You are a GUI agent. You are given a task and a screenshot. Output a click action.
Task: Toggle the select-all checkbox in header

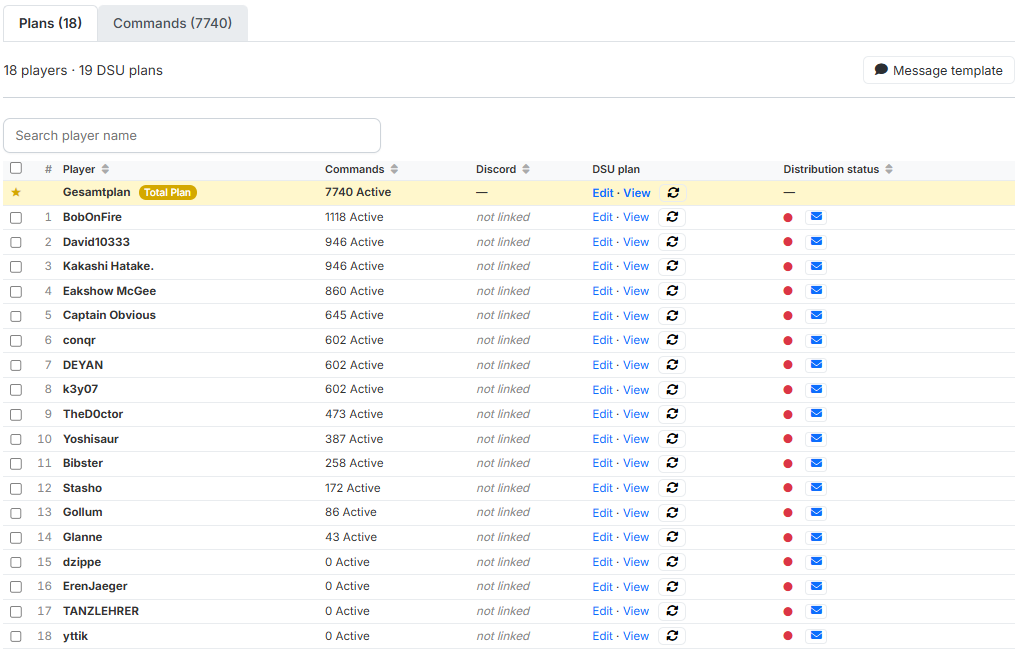coord(16,169)
